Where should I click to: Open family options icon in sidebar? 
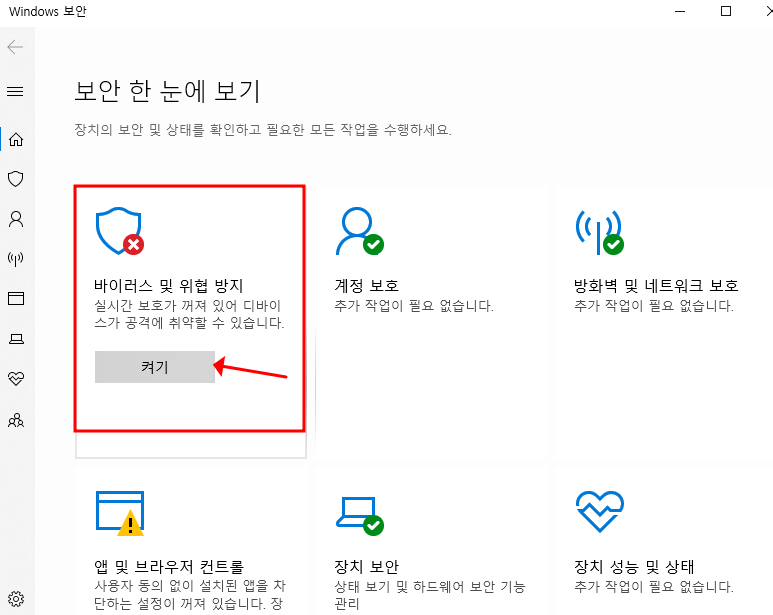pyautogui.click(x=16, y=420)
